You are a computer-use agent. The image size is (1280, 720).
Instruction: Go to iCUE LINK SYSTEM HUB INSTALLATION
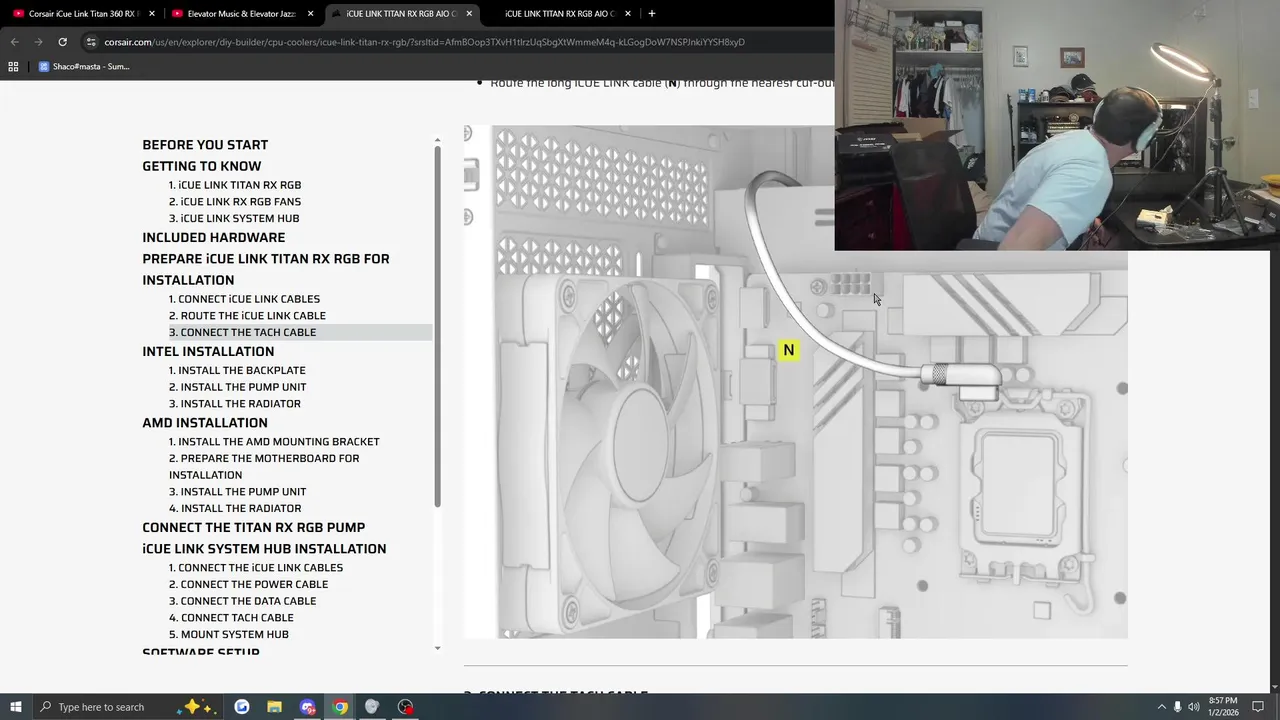(x=264, y=549)
